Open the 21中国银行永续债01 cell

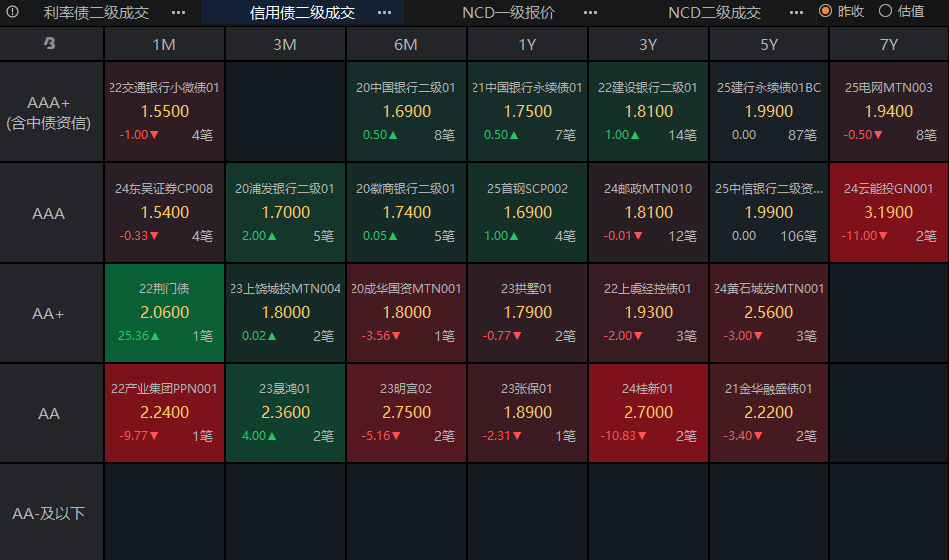pyautogui.click(x=527, y=111)
